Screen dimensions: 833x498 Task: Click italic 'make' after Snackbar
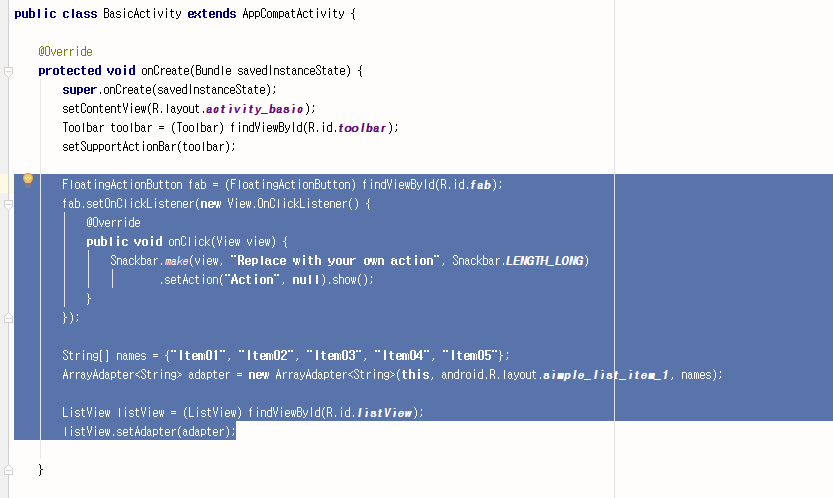coord(176,261)
